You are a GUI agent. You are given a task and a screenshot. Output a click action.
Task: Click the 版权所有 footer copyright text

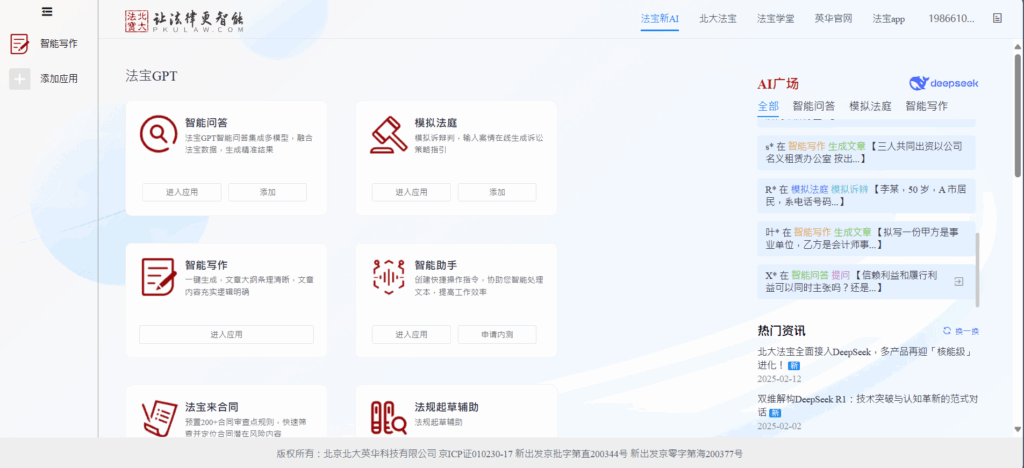point(509,454)
